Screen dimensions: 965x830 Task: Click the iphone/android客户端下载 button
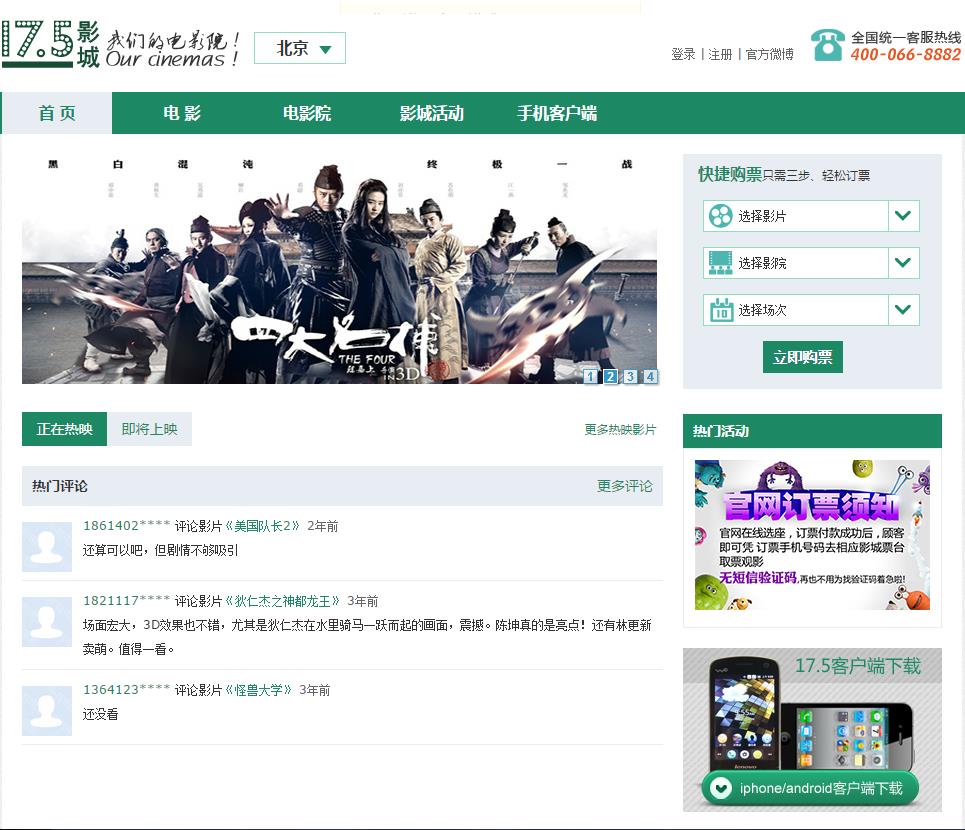811,788
